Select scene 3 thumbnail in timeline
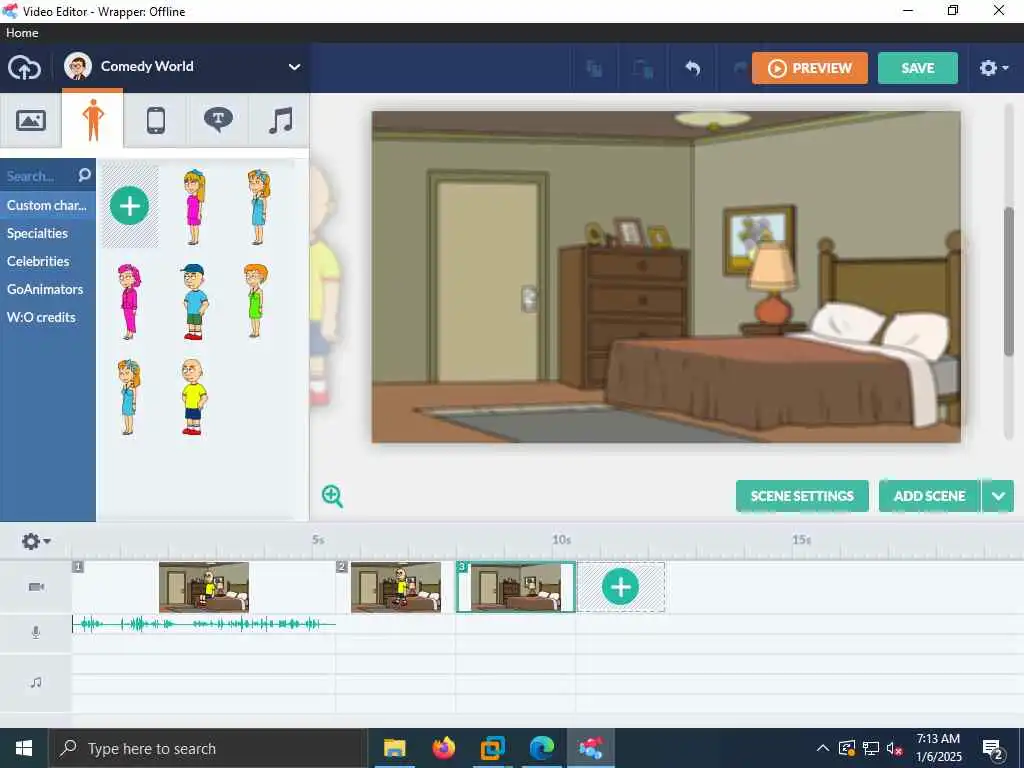 click(516, 587)
